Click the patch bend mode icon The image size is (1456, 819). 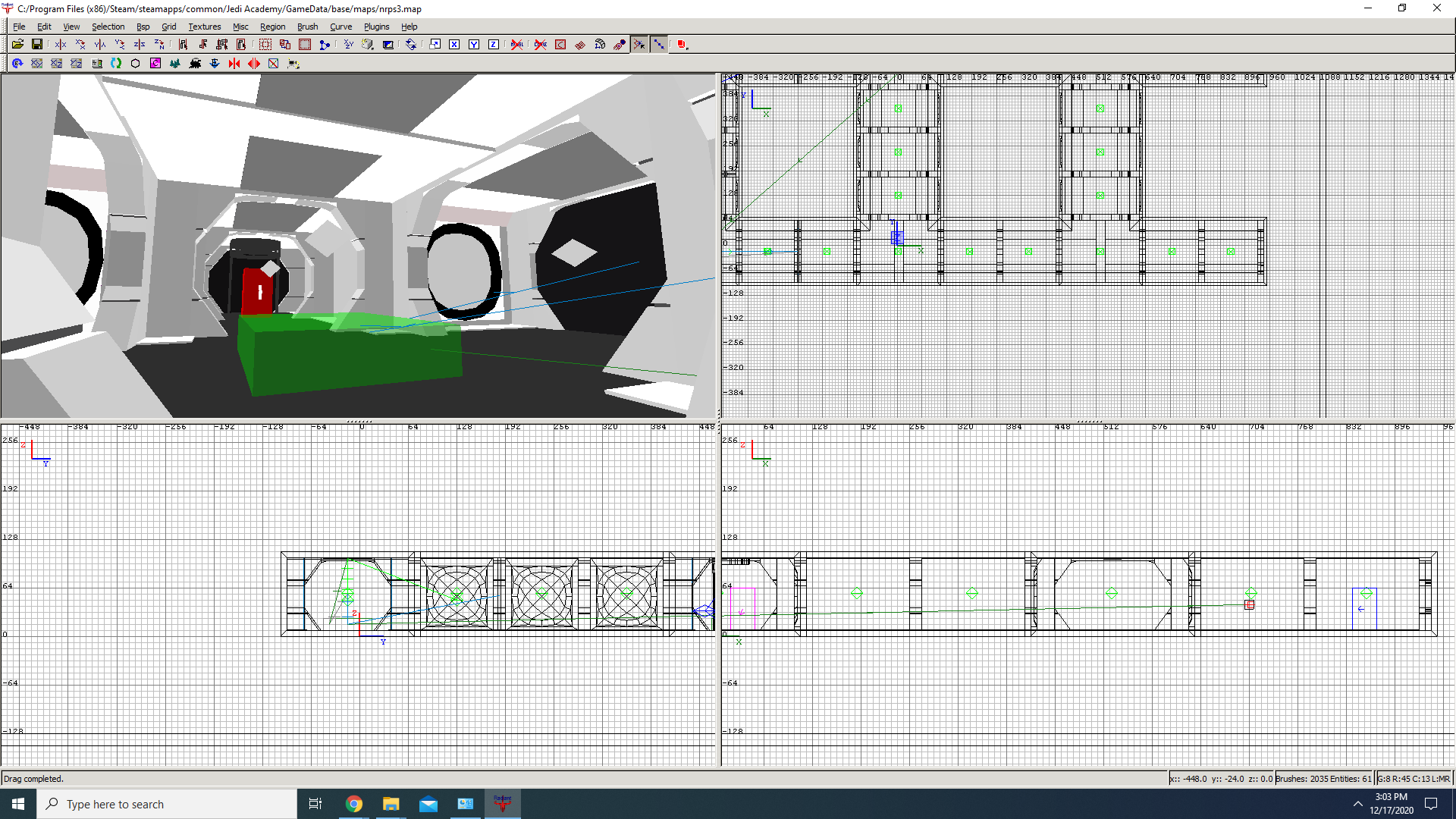(600, 45)
